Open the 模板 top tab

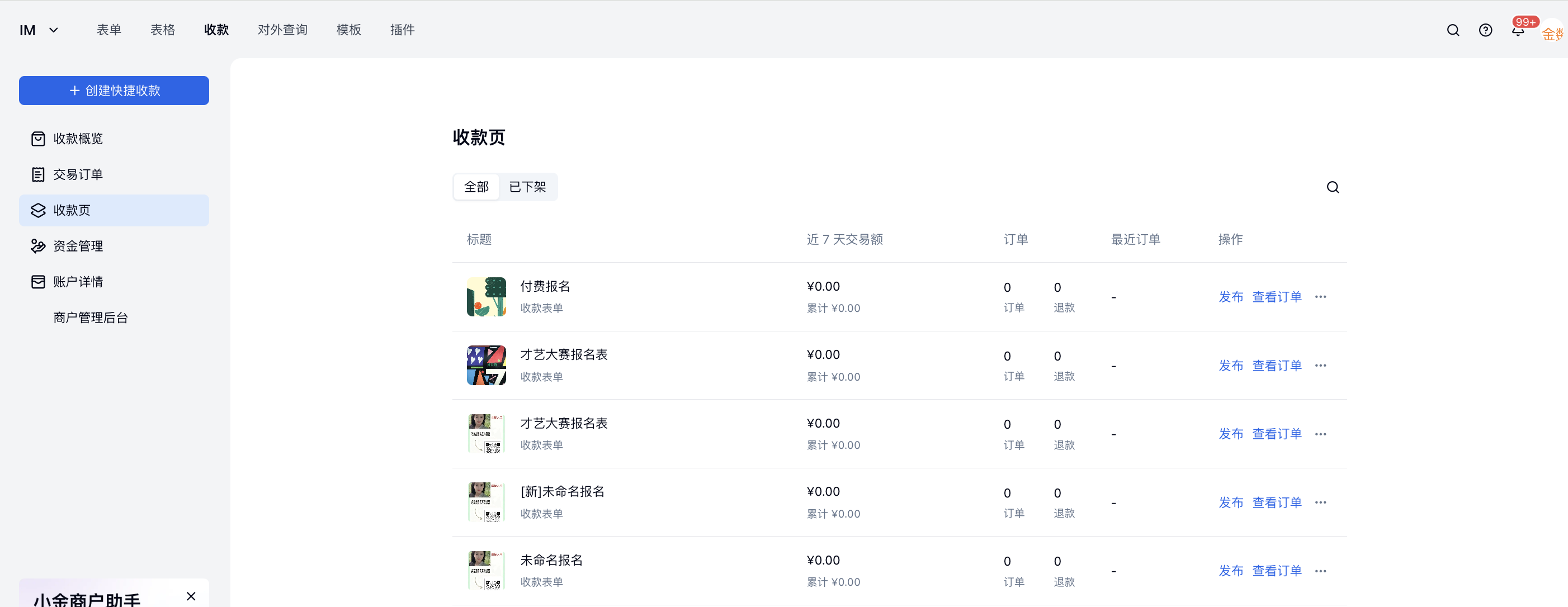point(349,30)
